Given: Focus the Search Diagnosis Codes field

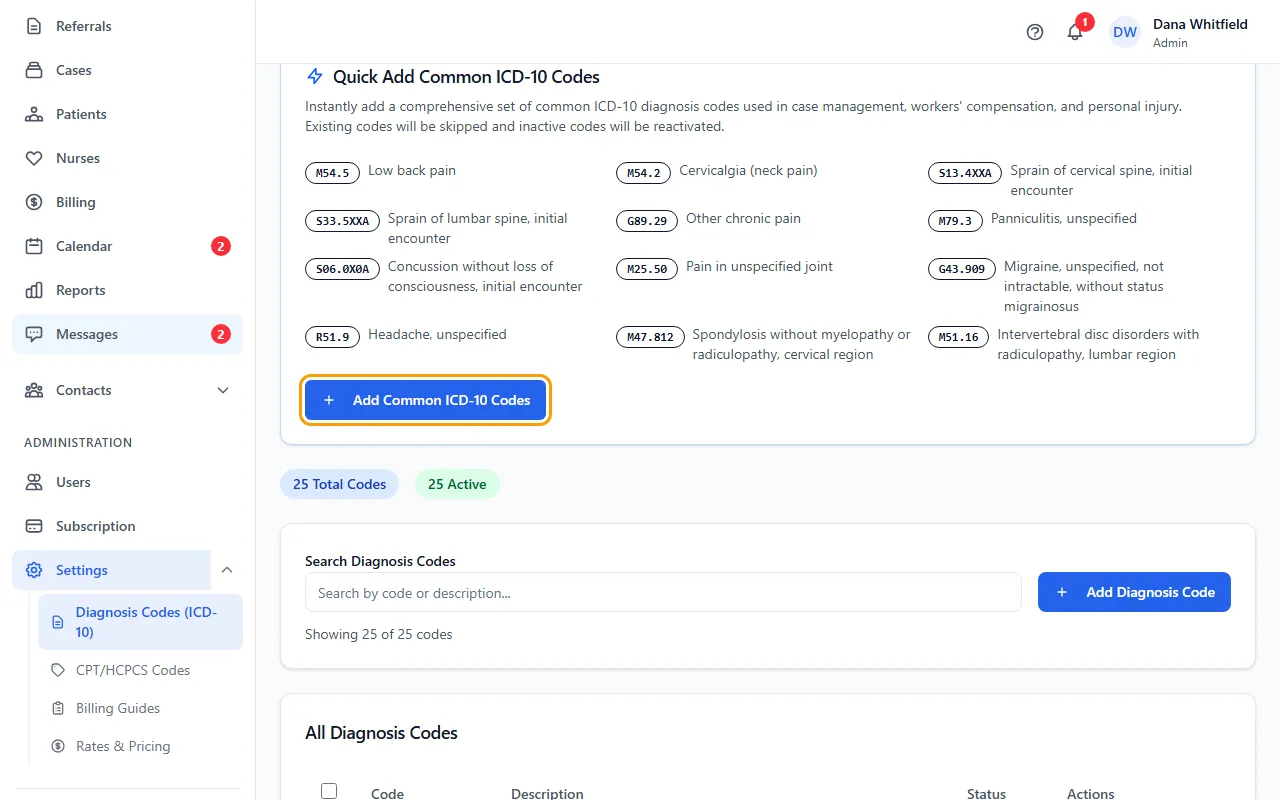Looking at the screenshot, I should point(663,592).
